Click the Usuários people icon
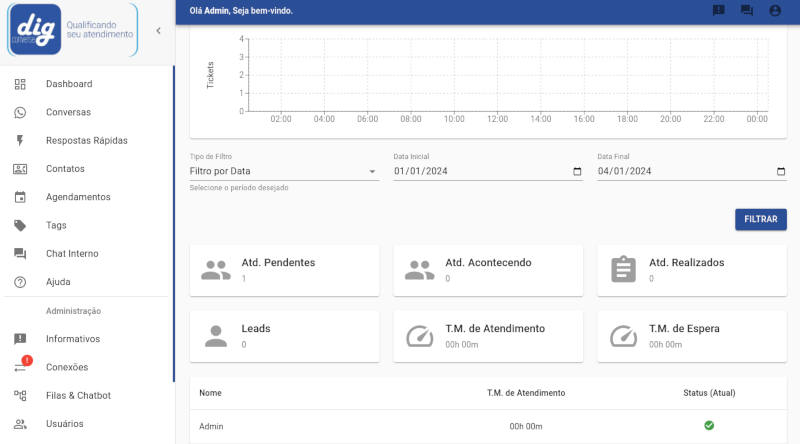 (x=20, y=424)
